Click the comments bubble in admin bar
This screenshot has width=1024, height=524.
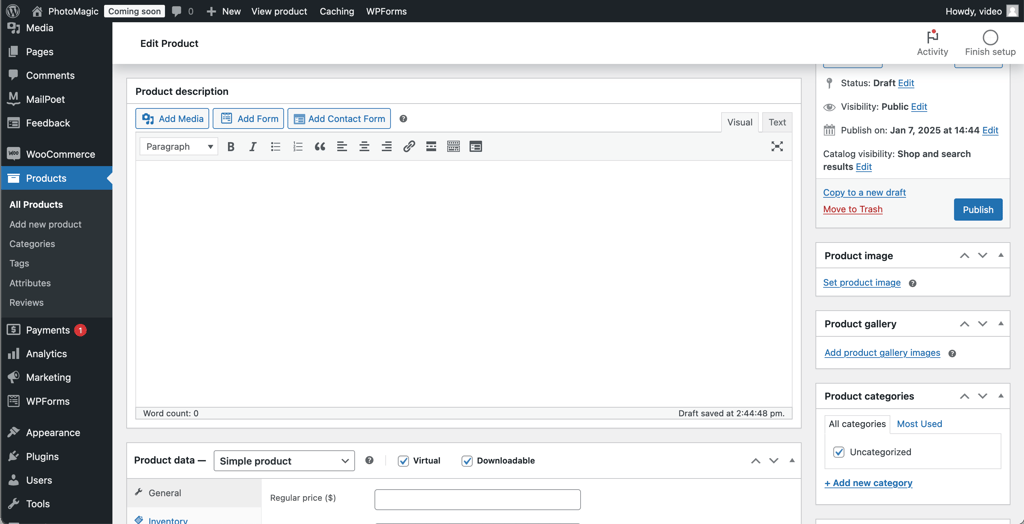(x=177, y=11)
